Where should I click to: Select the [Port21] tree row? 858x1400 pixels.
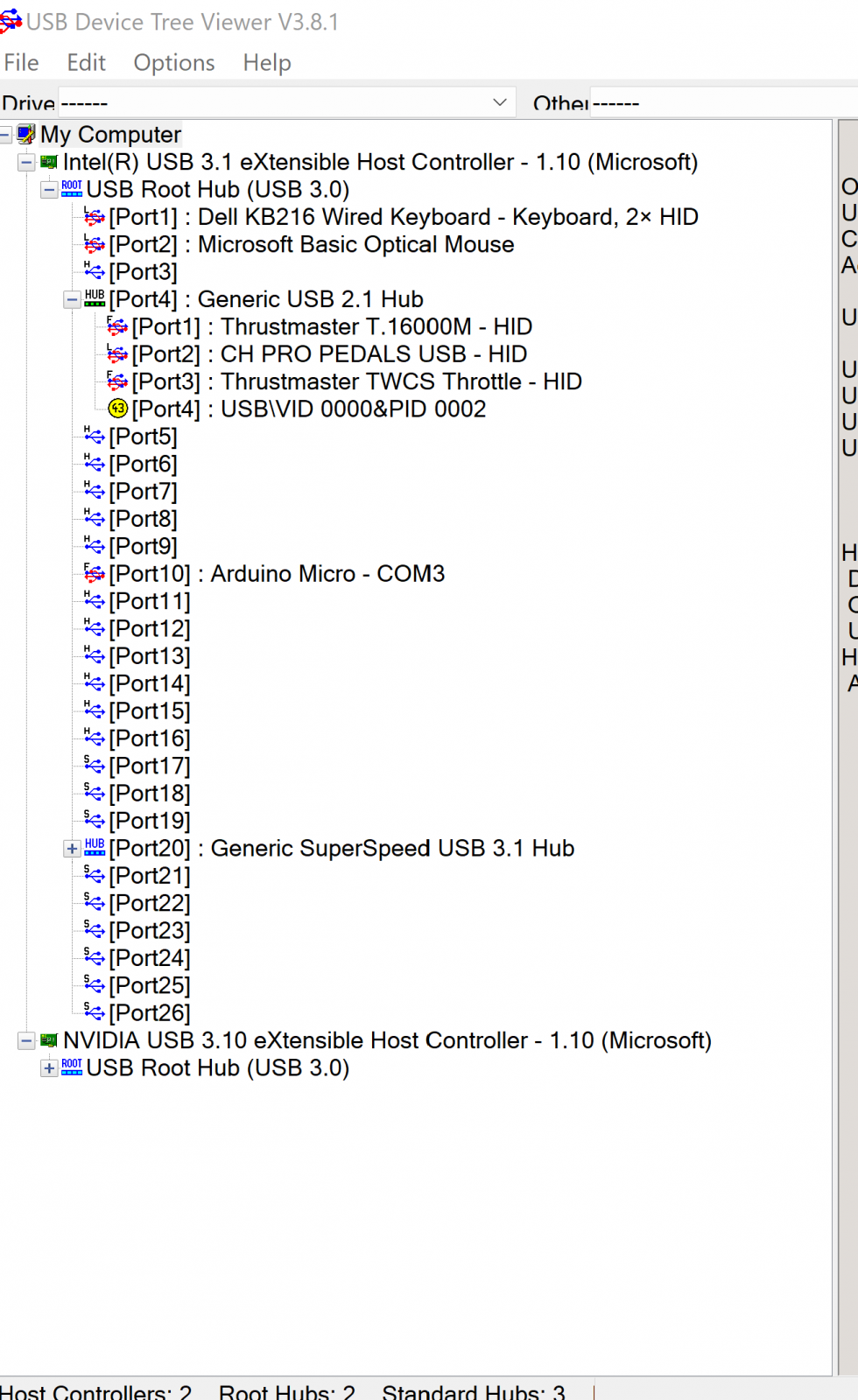150,875
